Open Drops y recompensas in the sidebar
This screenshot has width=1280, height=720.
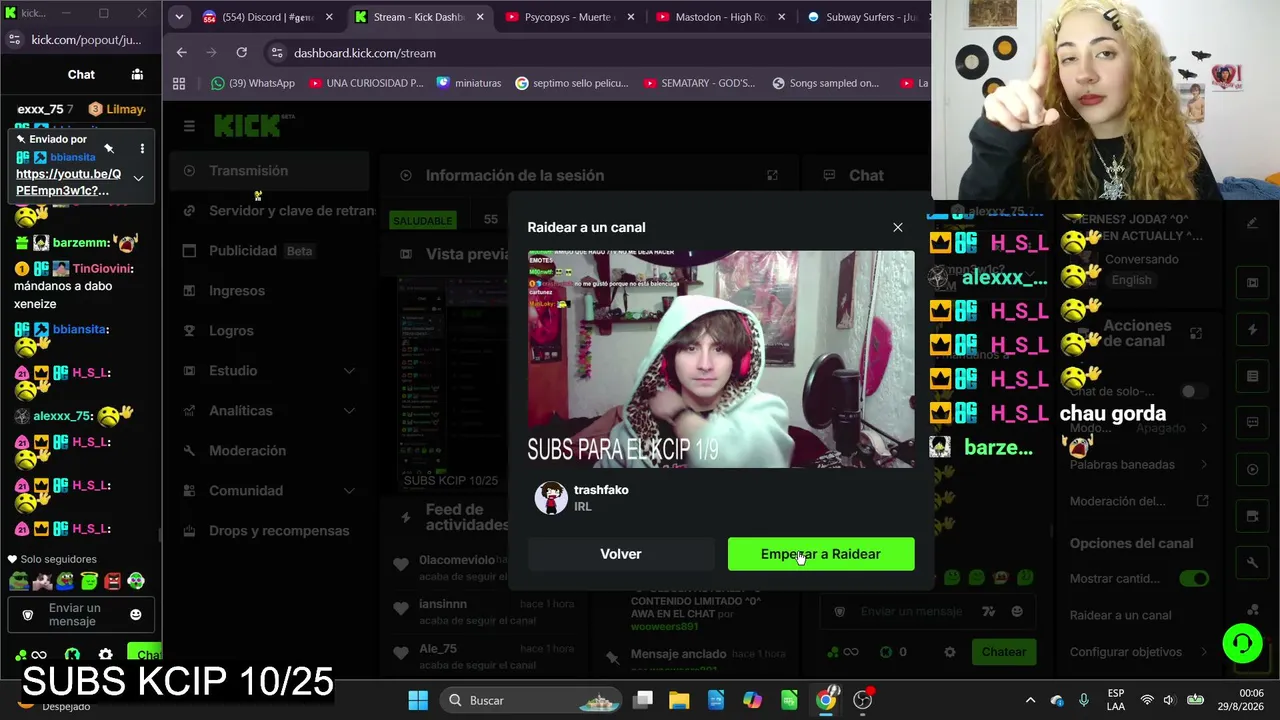point(270,531)
